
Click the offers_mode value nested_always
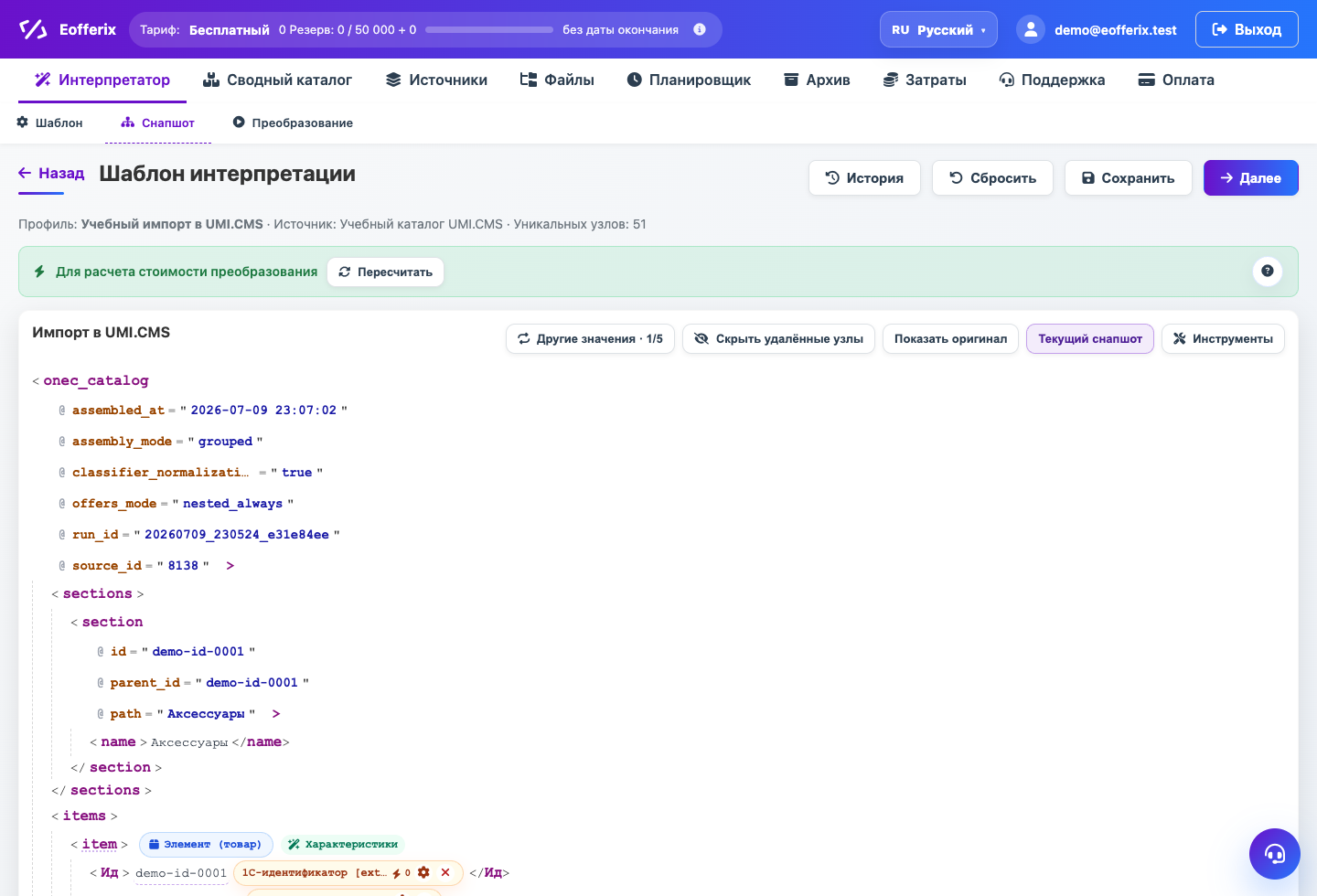tap(232, 504)
